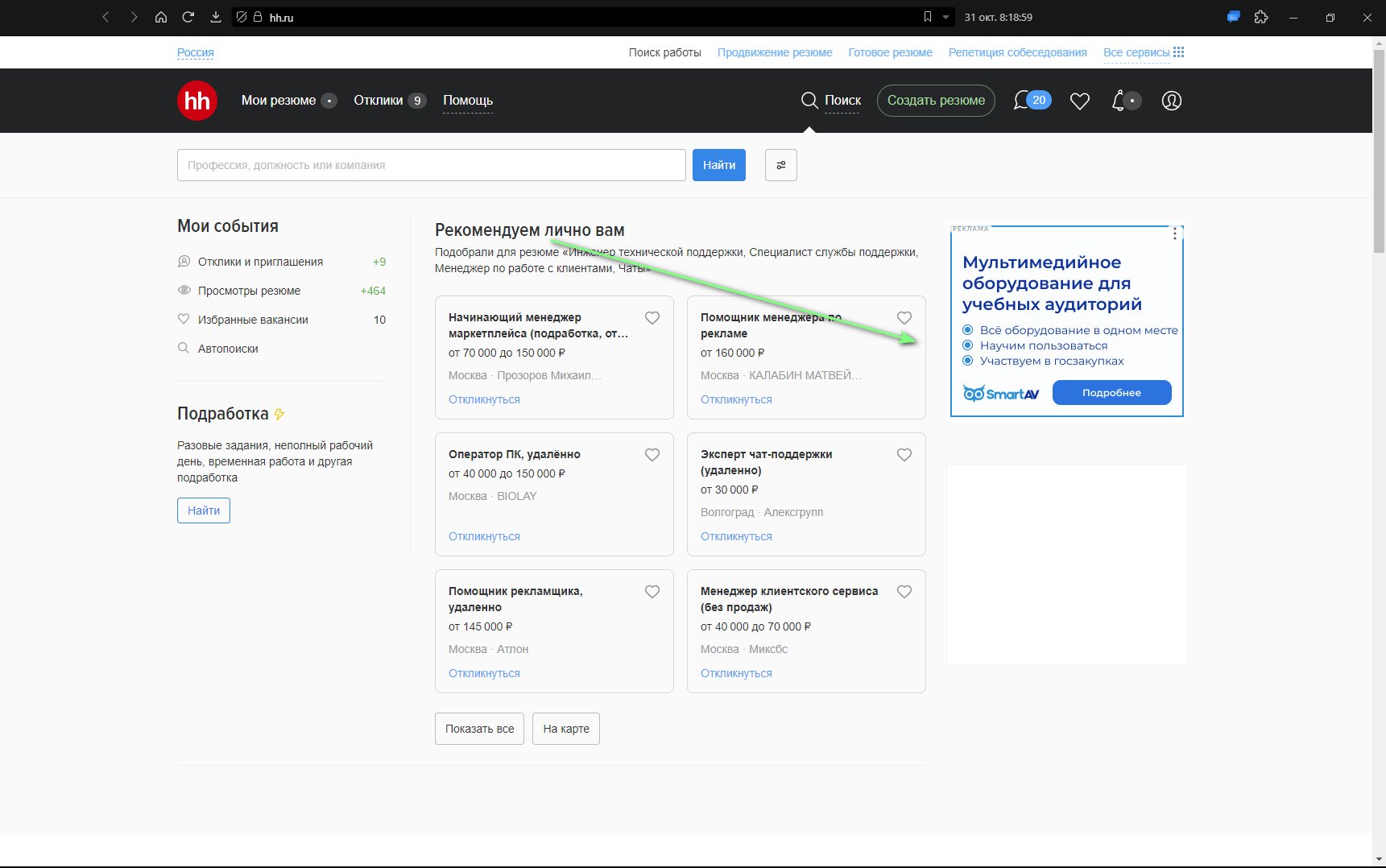The image size is (1386, 868).
Task: Reload the page with the browser refresh icon
Action: pos(188,16)
